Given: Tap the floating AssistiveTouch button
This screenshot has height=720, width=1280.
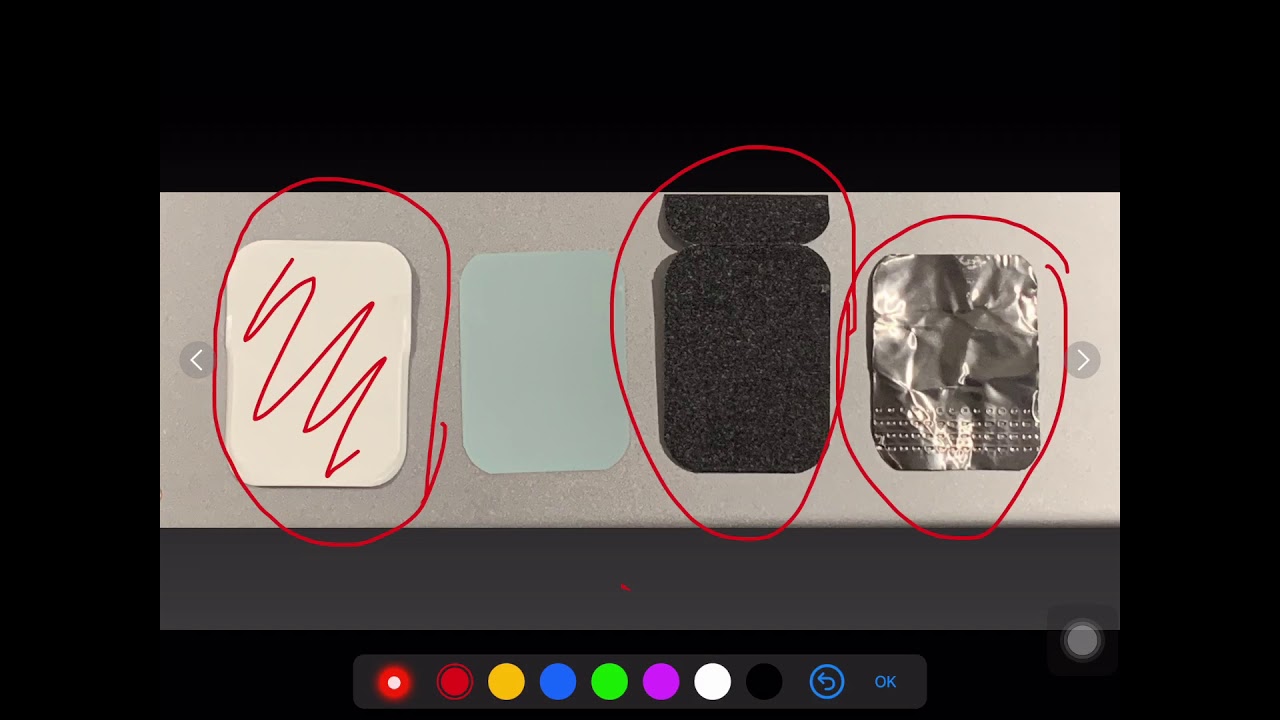Looking at the screenshot, I should tap(1082, 641).
